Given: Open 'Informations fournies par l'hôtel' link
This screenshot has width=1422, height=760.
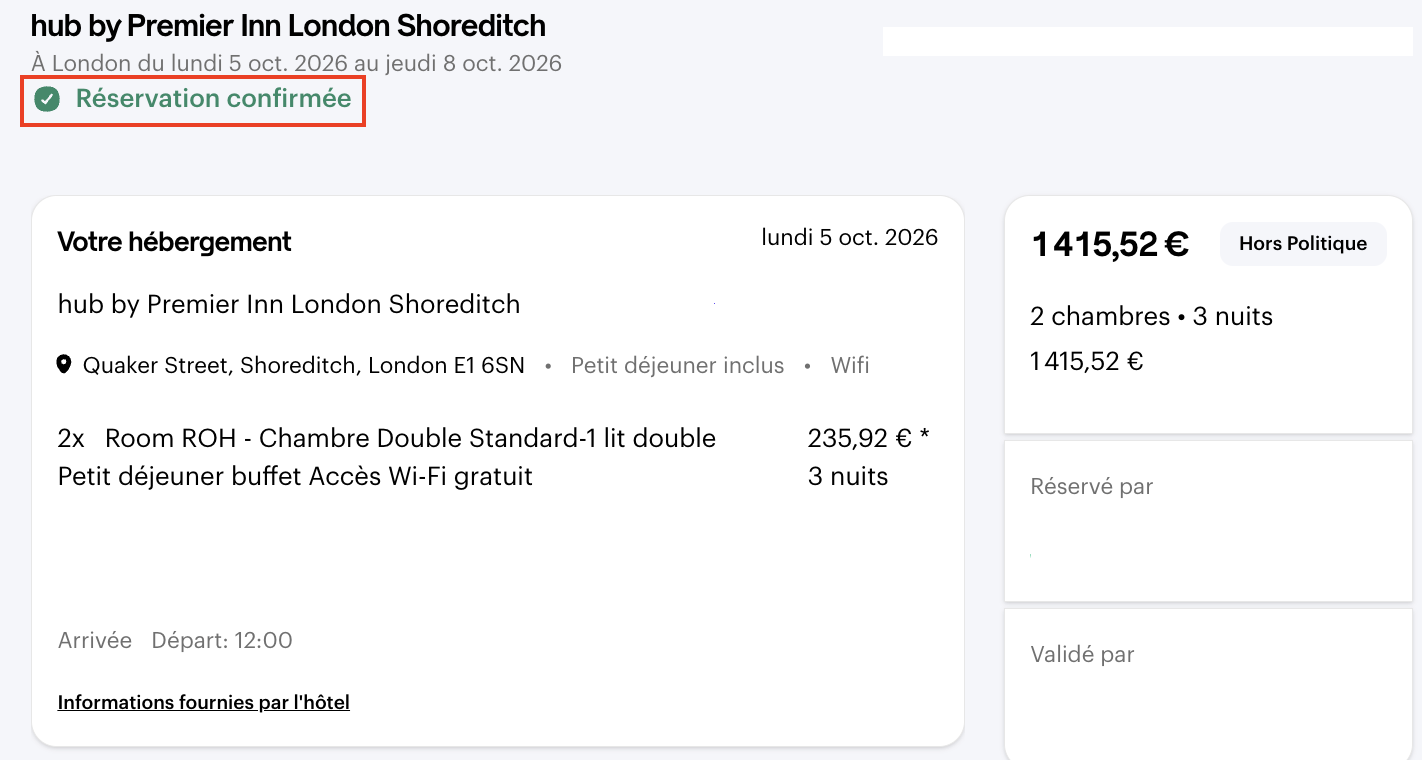Looking at the screenshot, I should pos(204,702).
